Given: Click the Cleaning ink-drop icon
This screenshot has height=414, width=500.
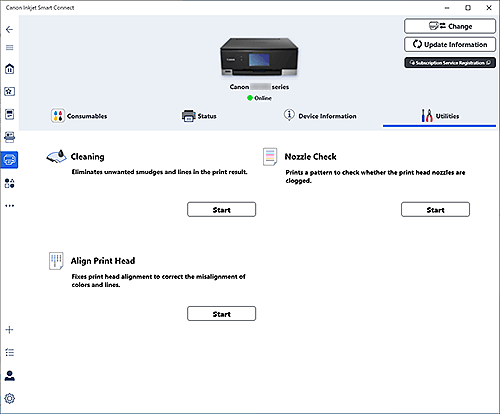Looking at the screenshot, I should [x=56, y=156].
